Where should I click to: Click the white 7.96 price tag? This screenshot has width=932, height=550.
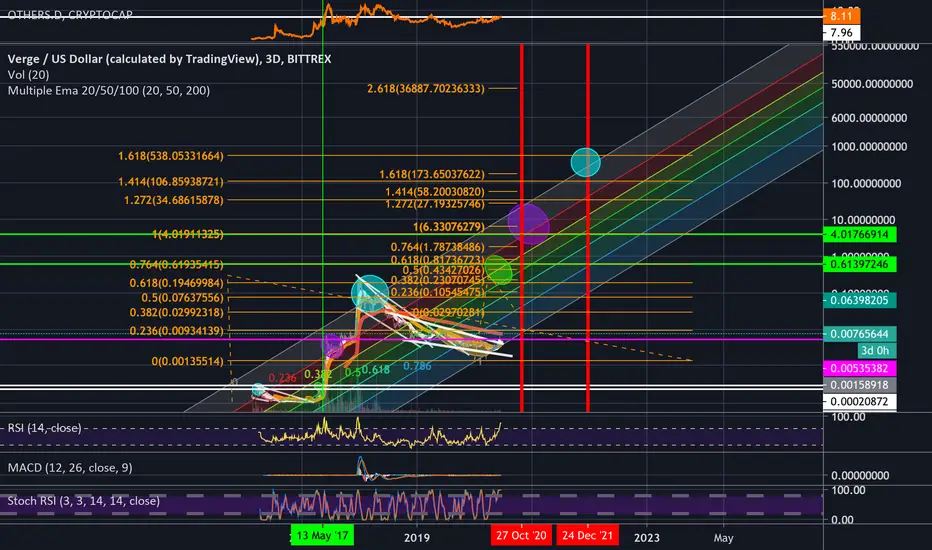click(842, 33)
